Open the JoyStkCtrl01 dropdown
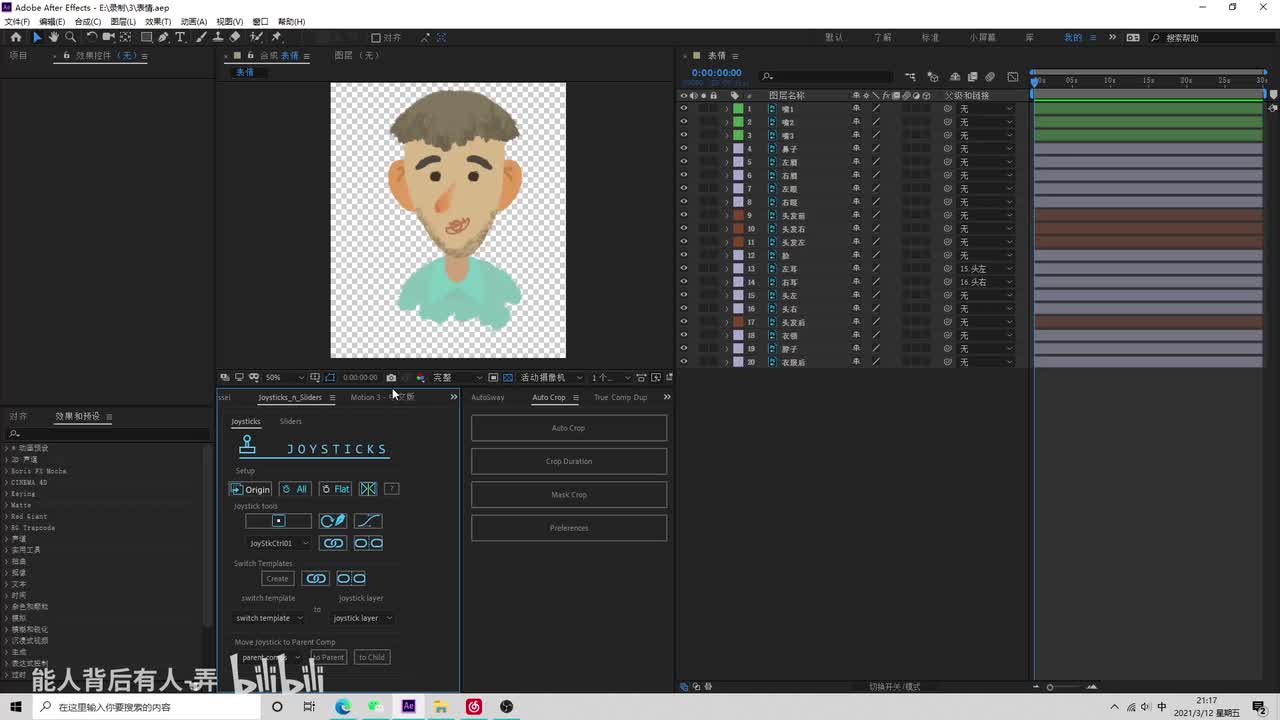This screenshot has height=720, width=1280. coord(277,543)
